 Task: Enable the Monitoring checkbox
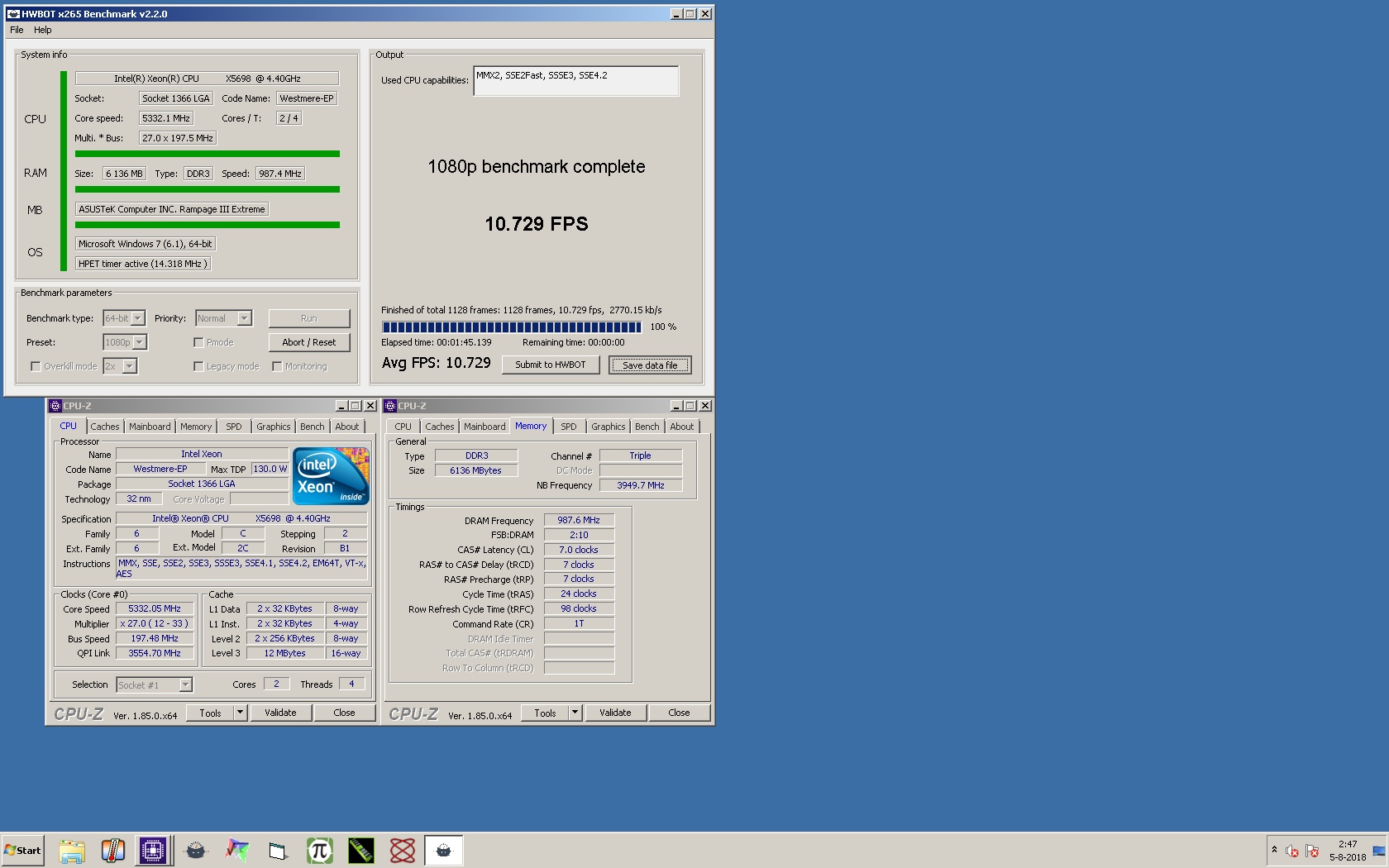point(277,366)
